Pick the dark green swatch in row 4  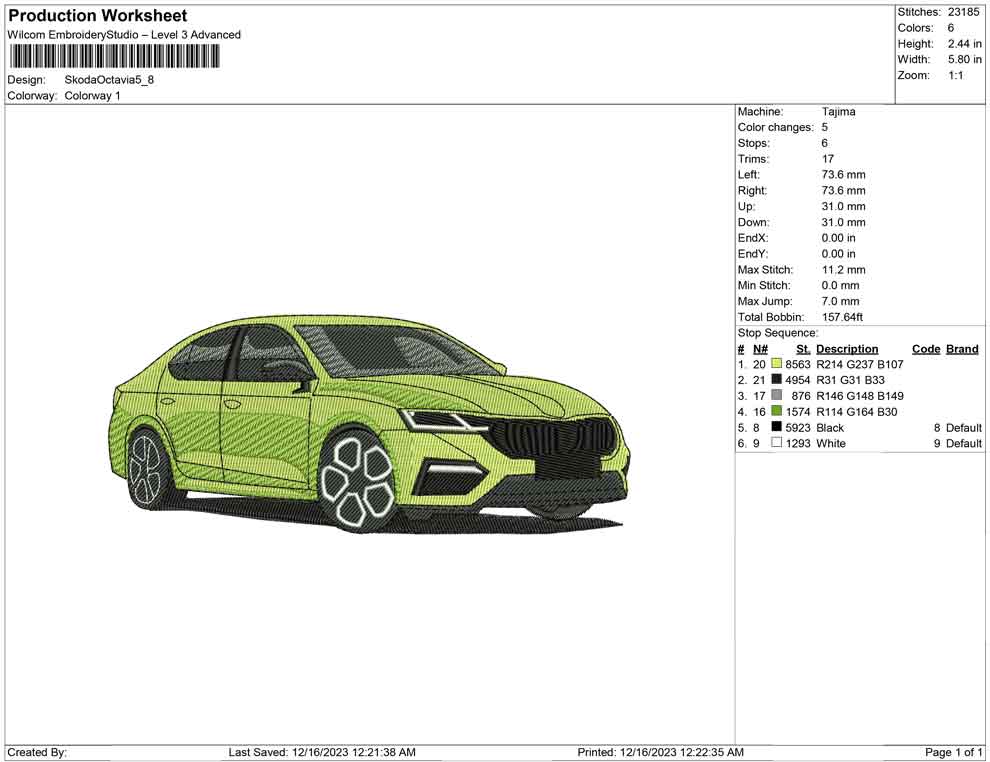point(776,412)
